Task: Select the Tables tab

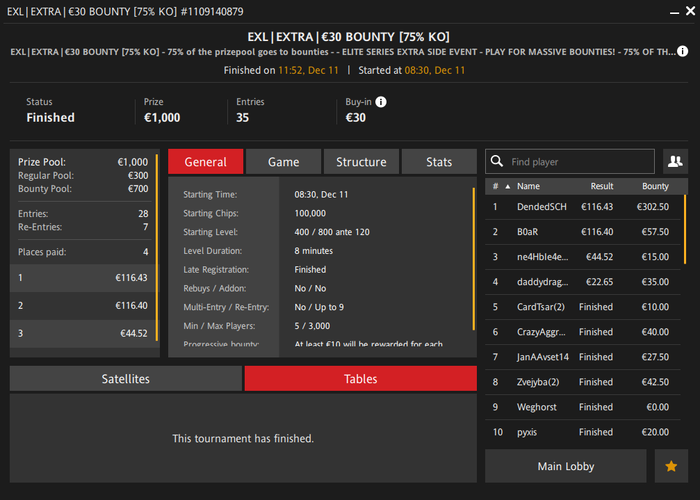Action: [x=361, y=379]
